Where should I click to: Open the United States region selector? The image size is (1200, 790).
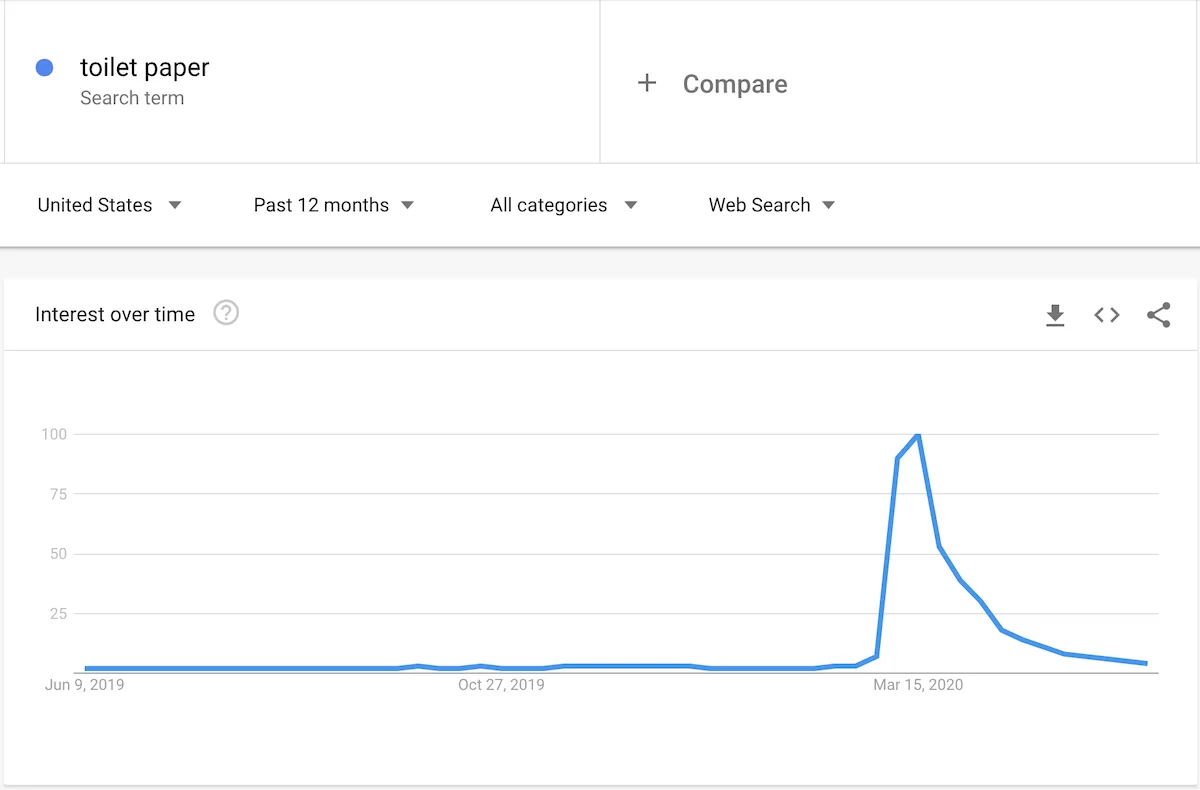[94, 205]
